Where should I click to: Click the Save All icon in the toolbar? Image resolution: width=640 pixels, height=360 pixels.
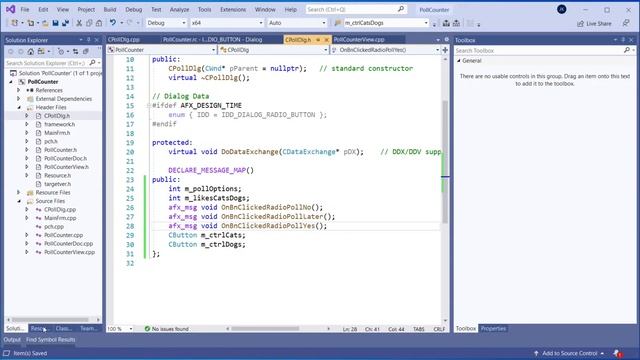tap(65, 23)
